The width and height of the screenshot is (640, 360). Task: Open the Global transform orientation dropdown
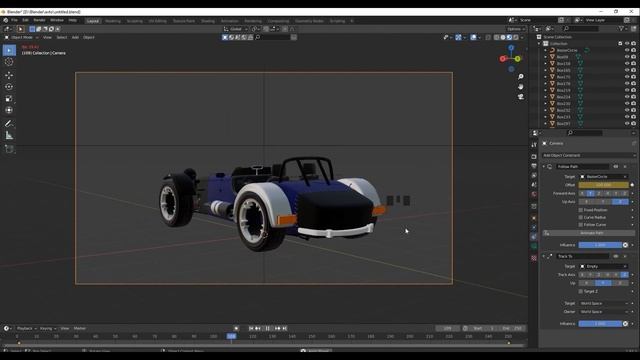(236, 29)
